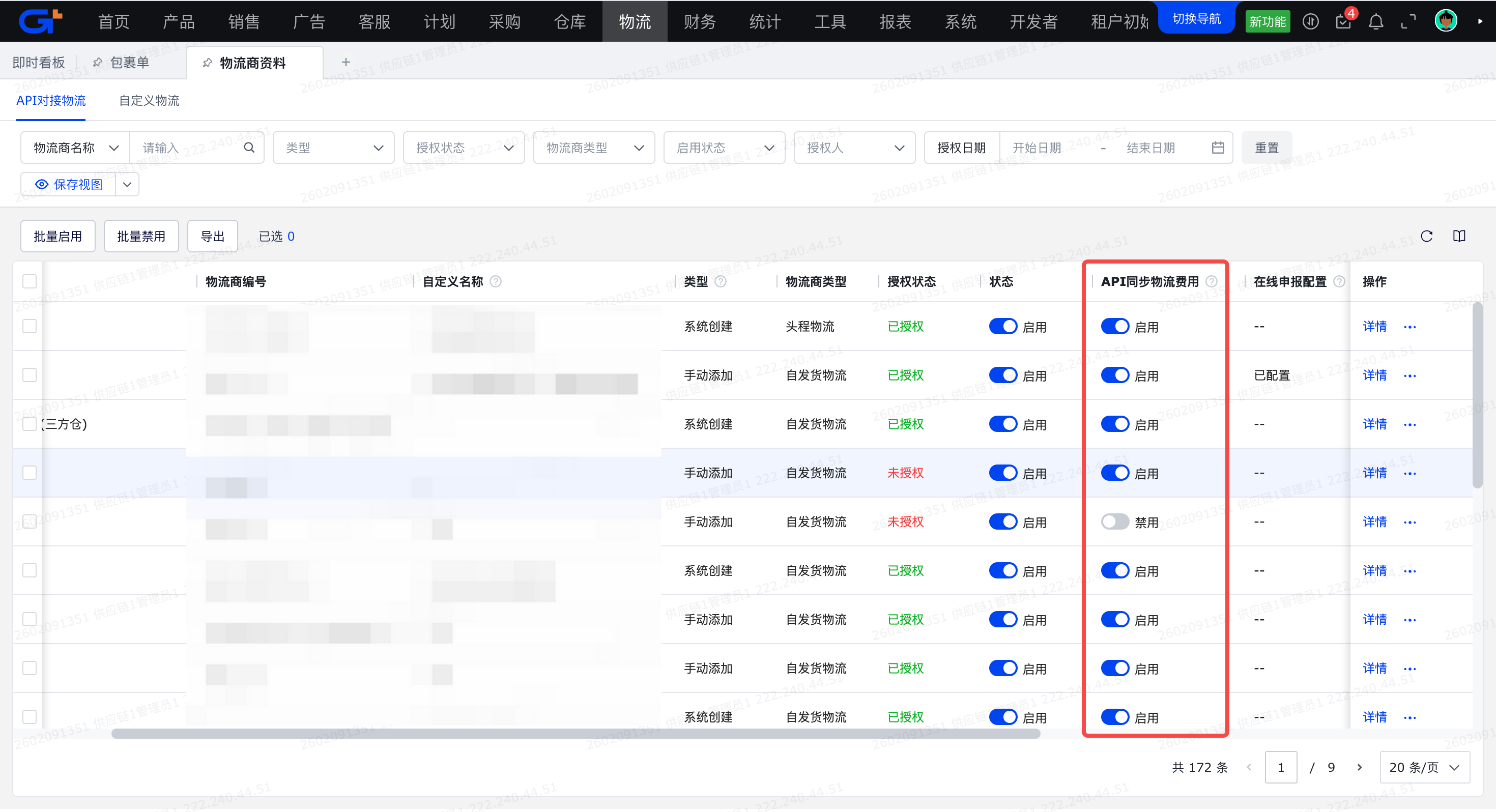Click the notification bell icon
This screenshot has width=1496, height=812.
tap(1375, 22)
